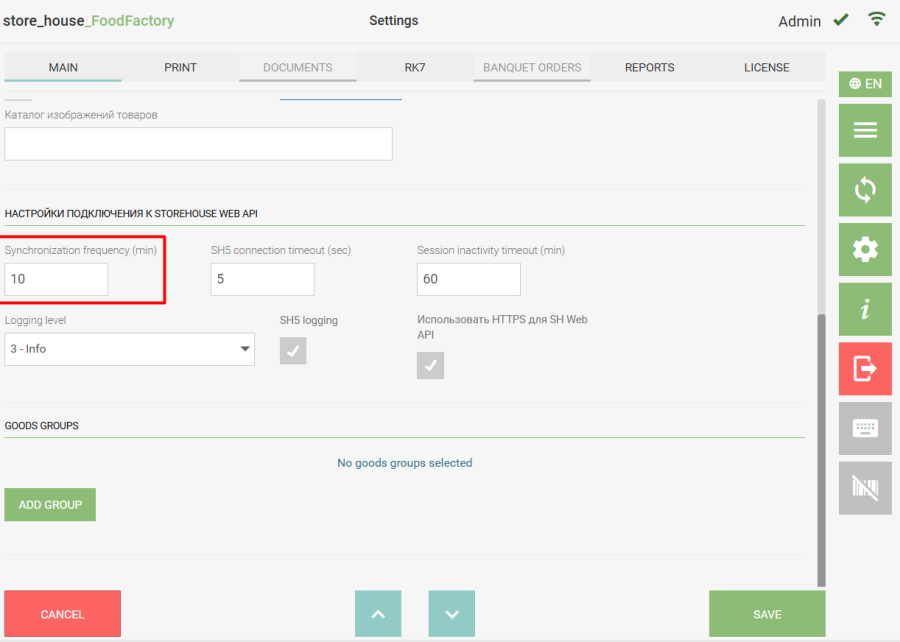Click the ADD GROUP button
This screenshot has width=900, height=642.
click(x=50, y=505)
